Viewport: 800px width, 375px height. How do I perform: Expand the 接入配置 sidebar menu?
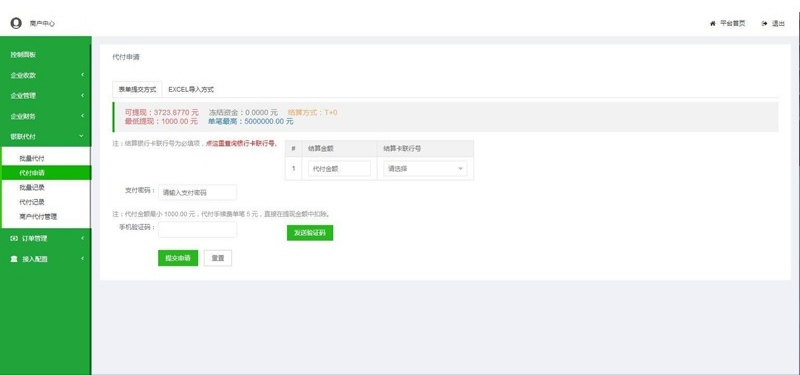pos(45,259)
